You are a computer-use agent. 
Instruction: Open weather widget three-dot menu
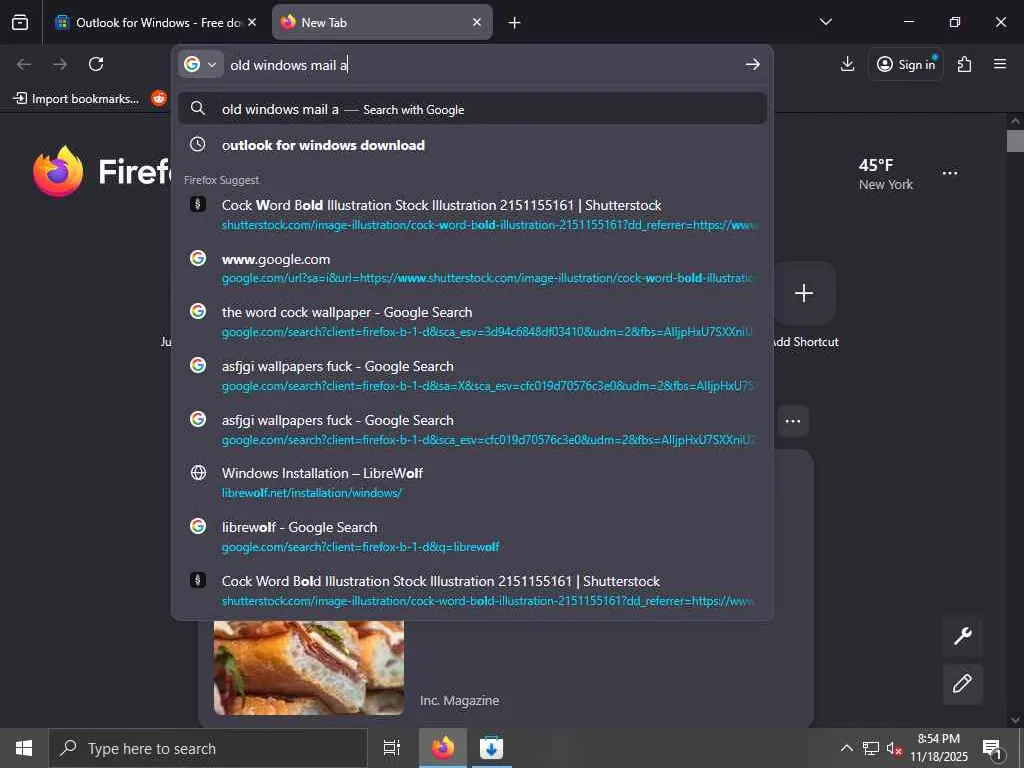point(950,174)
